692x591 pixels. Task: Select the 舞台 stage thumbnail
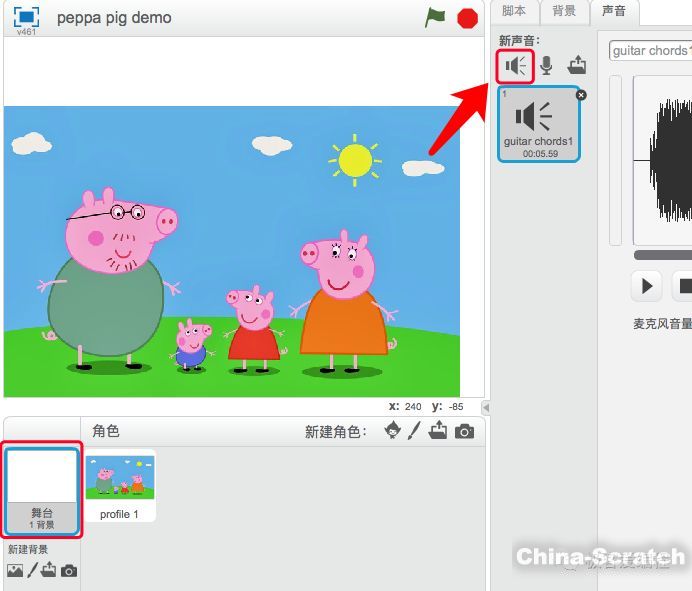pos(42,491)
